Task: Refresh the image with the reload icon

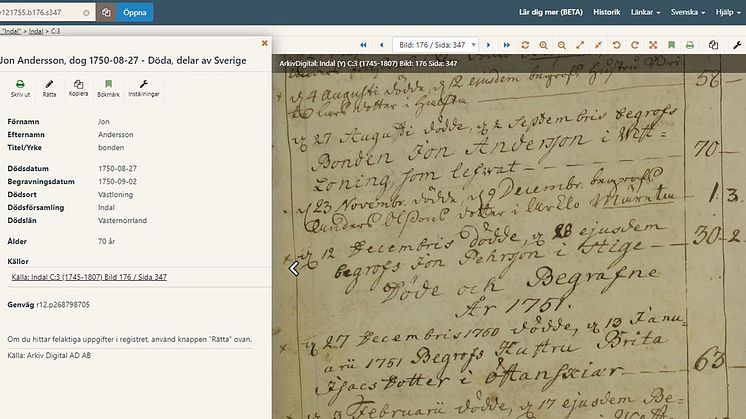Action: click(x=525, y=46)
